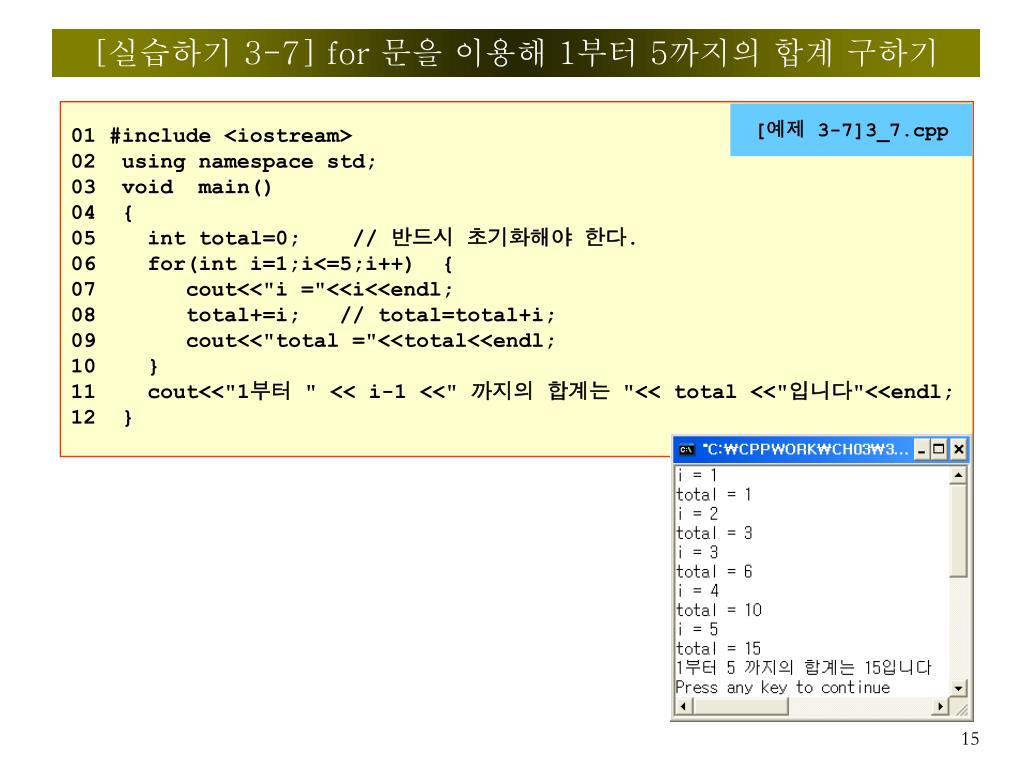Screen dimensions: 1024x768
Task: Click the console window's cmd icon
Action: (x=686, y=449)
